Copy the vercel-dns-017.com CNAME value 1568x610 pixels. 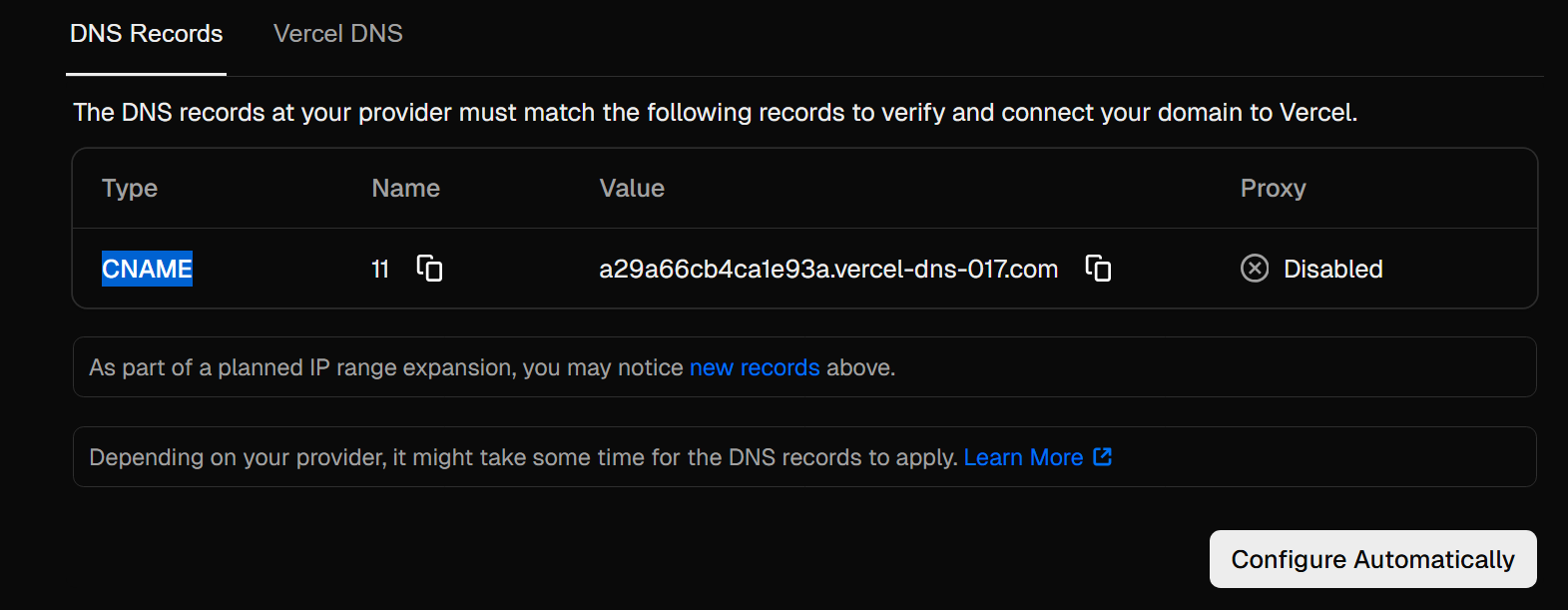tap(1098, 269)
